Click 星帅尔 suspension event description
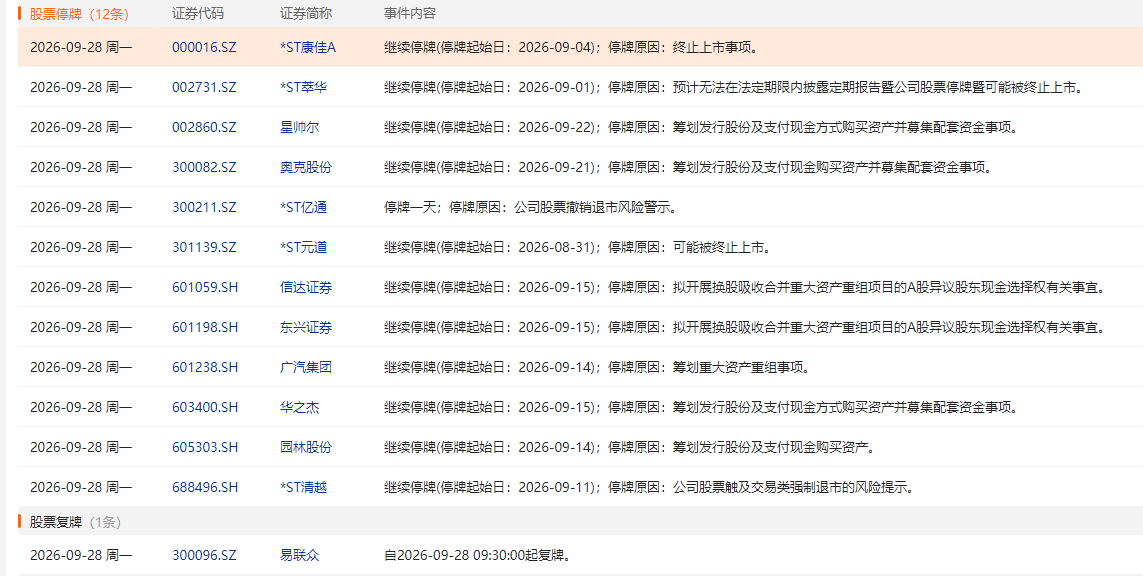This screenshot has width=1143, height=576. (701, 128)
